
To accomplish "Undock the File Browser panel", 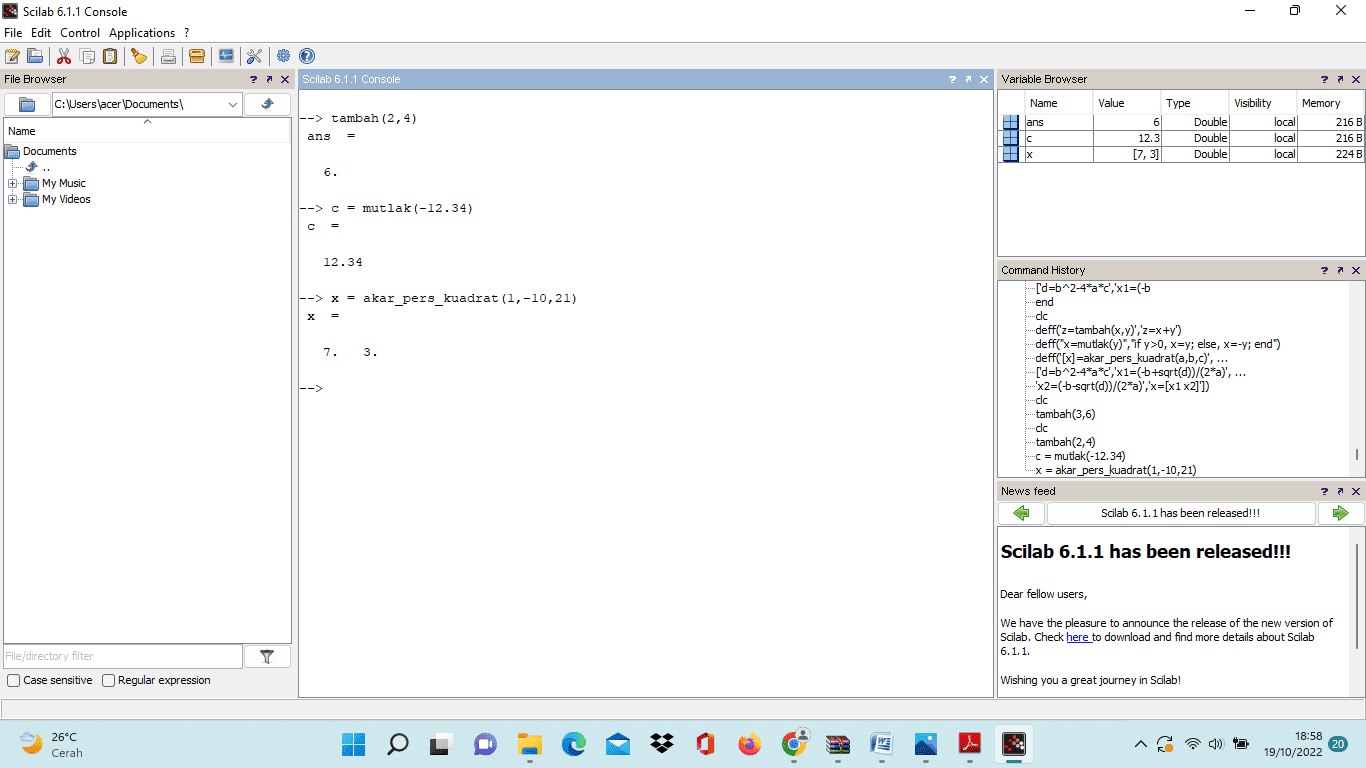I will click(269, 79).
